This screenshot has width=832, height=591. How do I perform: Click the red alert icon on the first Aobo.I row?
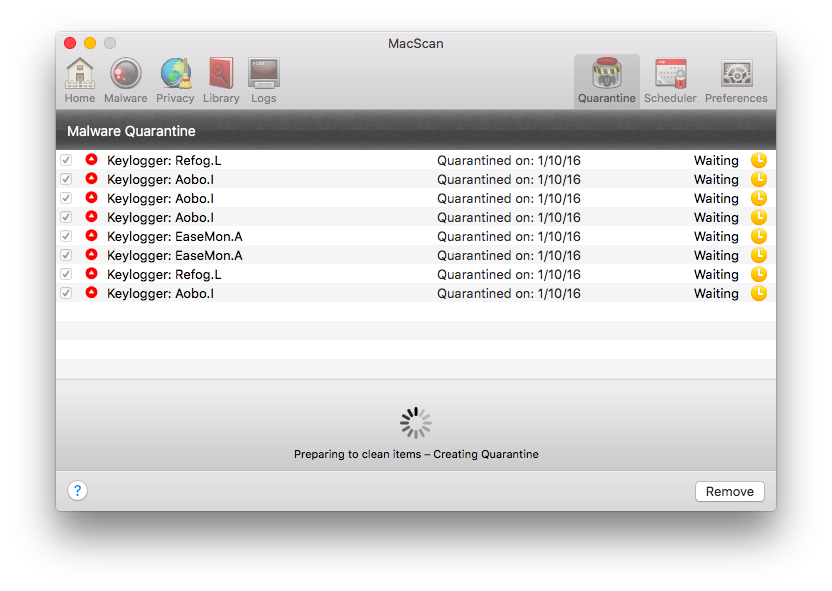click(92, 179)
